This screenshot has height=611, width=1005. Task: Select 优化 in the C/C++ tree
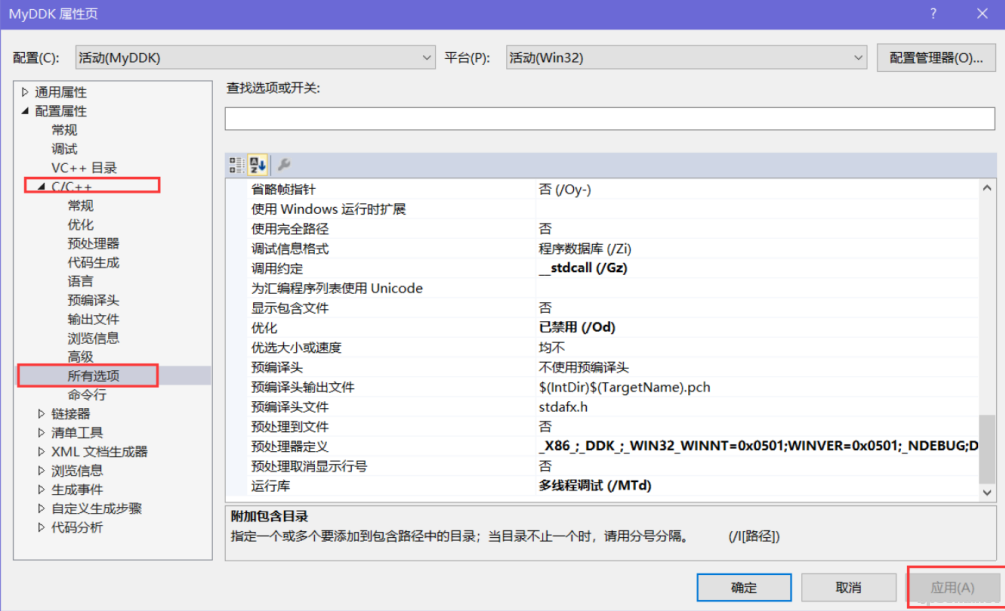coord(81,224)
